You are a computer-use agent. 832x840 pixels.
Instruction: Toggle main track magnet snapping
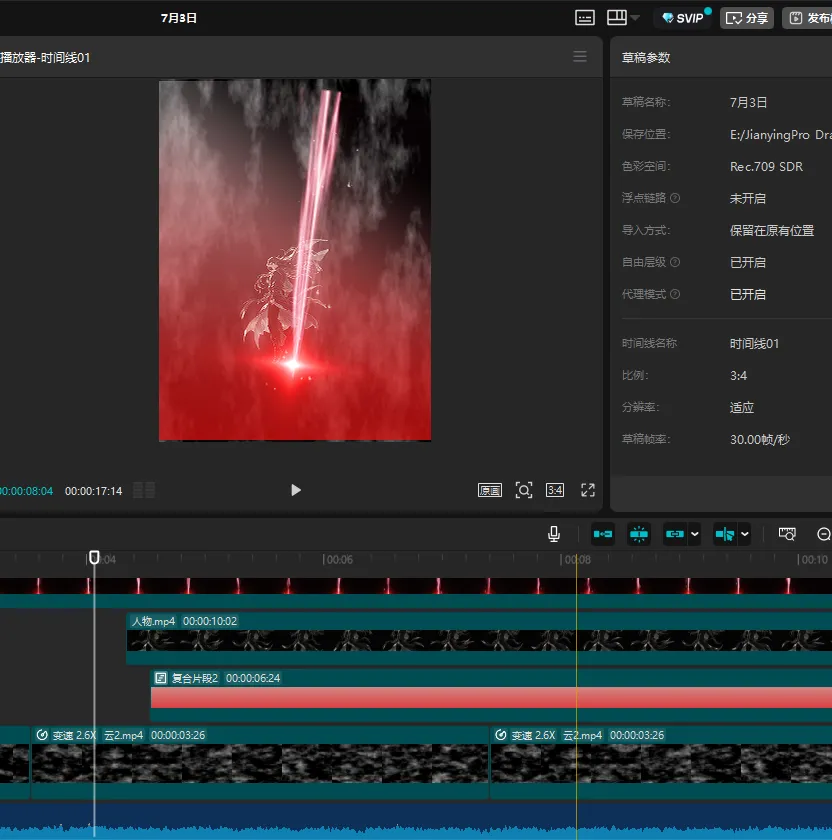(603, 534)
